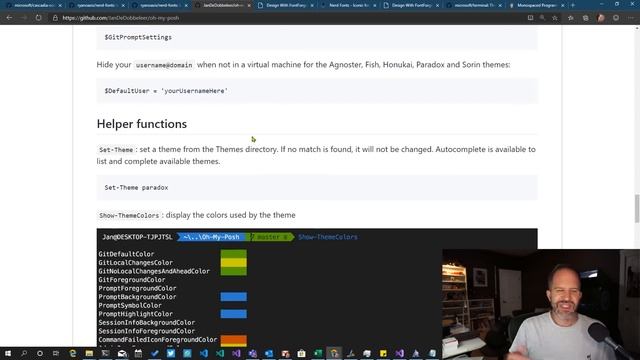This screenshot has width=640, height=360.
Task: Click the Helper functions heading
Action: click(x=142, y=124)
